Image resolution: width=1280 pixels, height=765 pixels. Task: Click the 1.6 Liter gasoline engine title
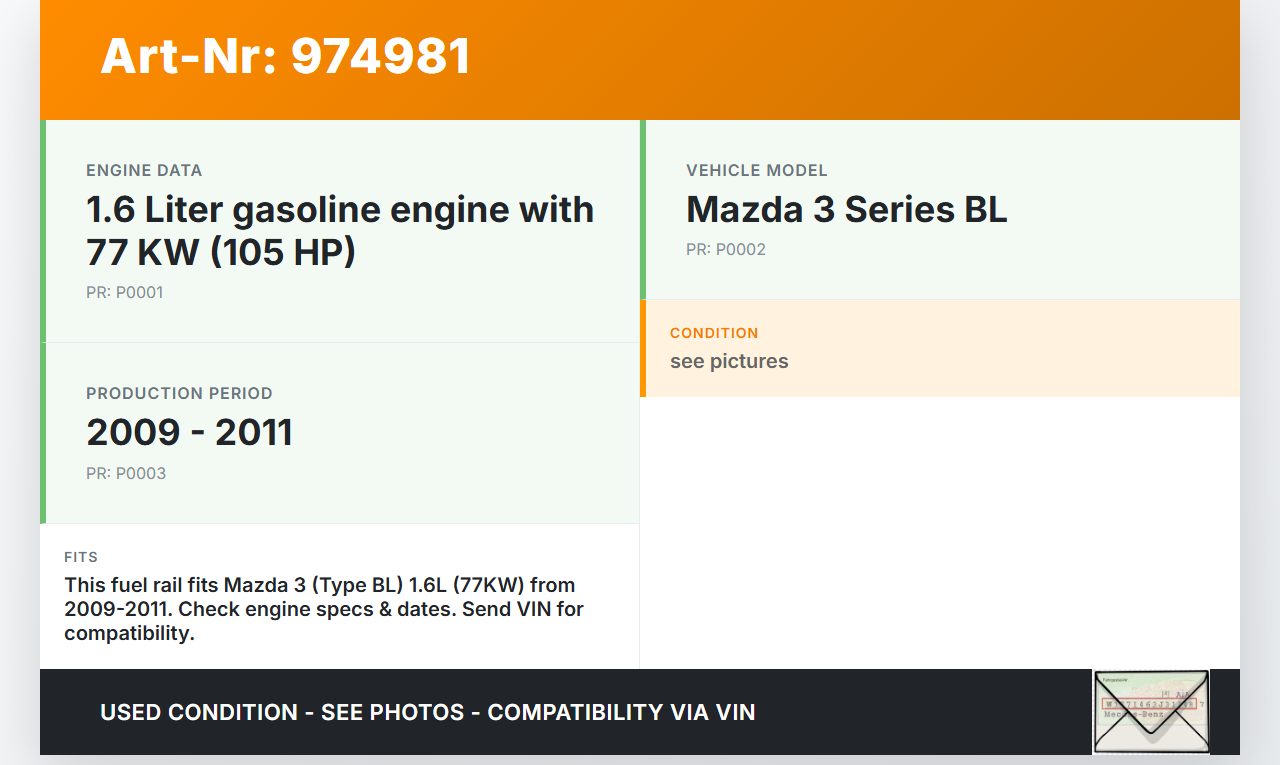click(x=340, y=231)
